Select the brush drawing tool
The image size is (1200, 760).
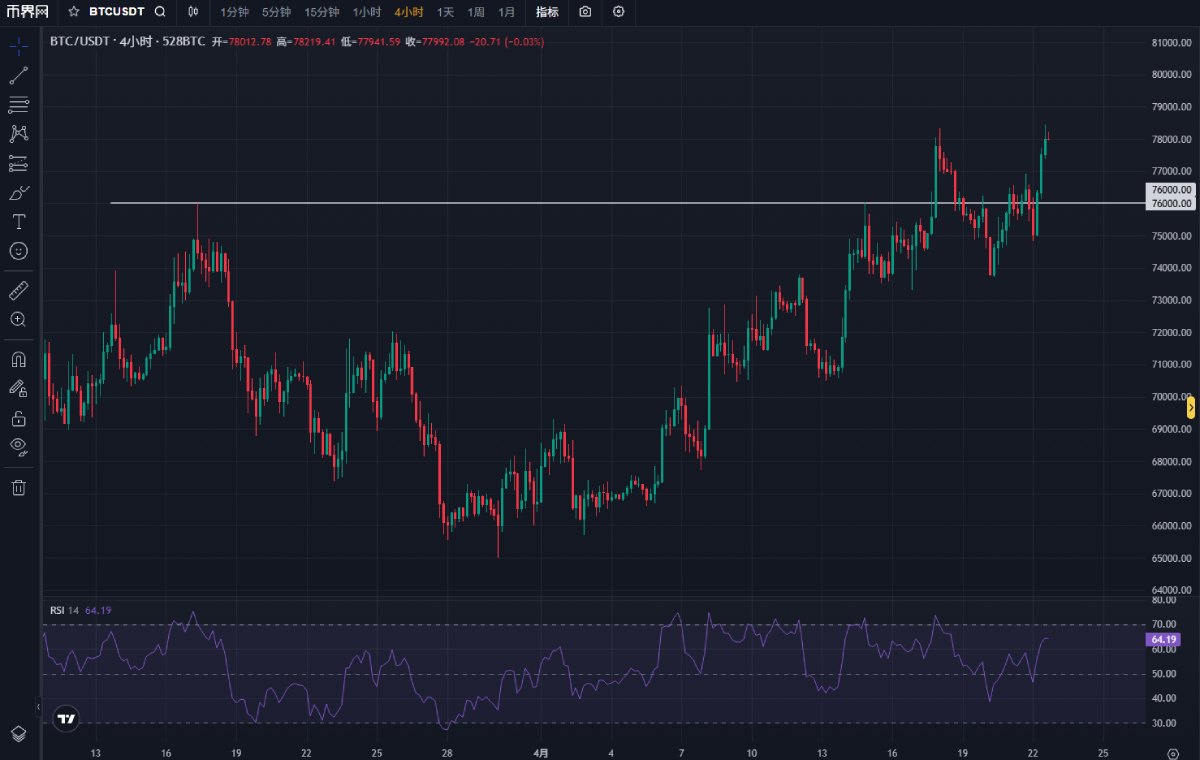18,192
